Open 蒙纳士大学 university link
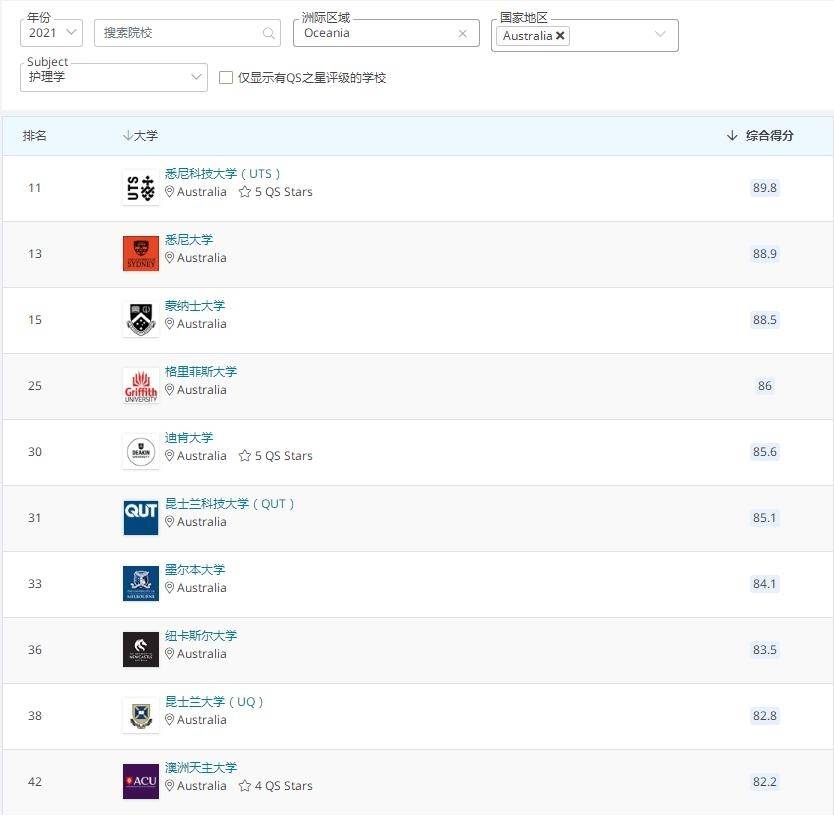834x815 pixels. coord(195,306)
